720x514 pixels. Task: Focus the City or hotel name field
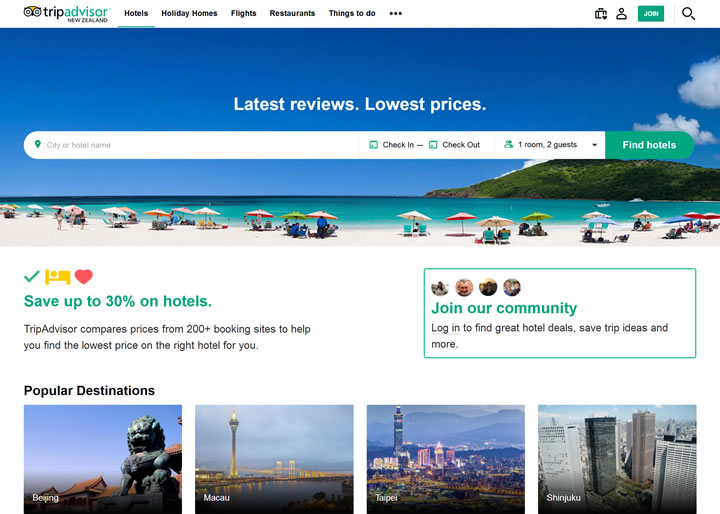tap(200, 145)
